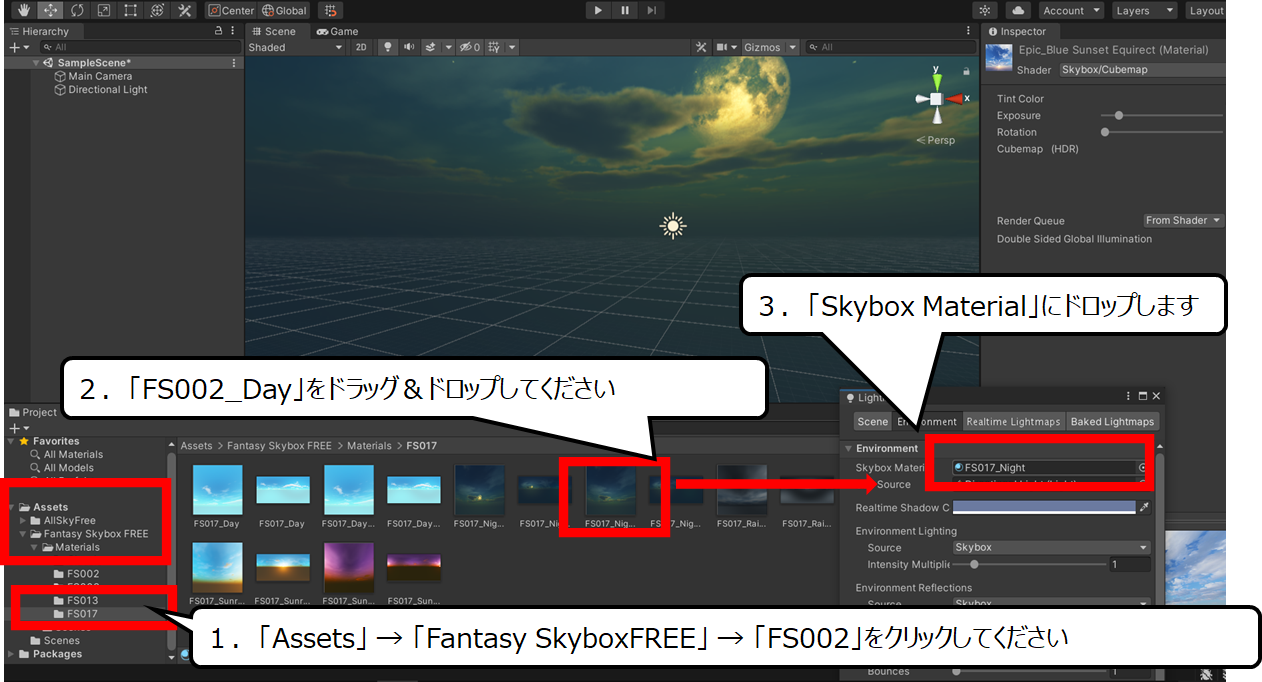Click the Skybox Material object picker circle
Screen dimensions: 1262x682
pos(1142,467)
